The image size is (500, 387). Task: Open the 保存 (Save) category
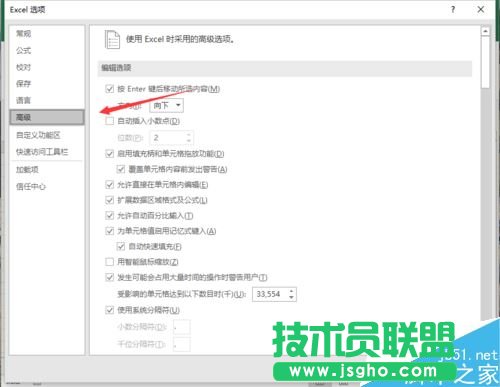[23, 83]
